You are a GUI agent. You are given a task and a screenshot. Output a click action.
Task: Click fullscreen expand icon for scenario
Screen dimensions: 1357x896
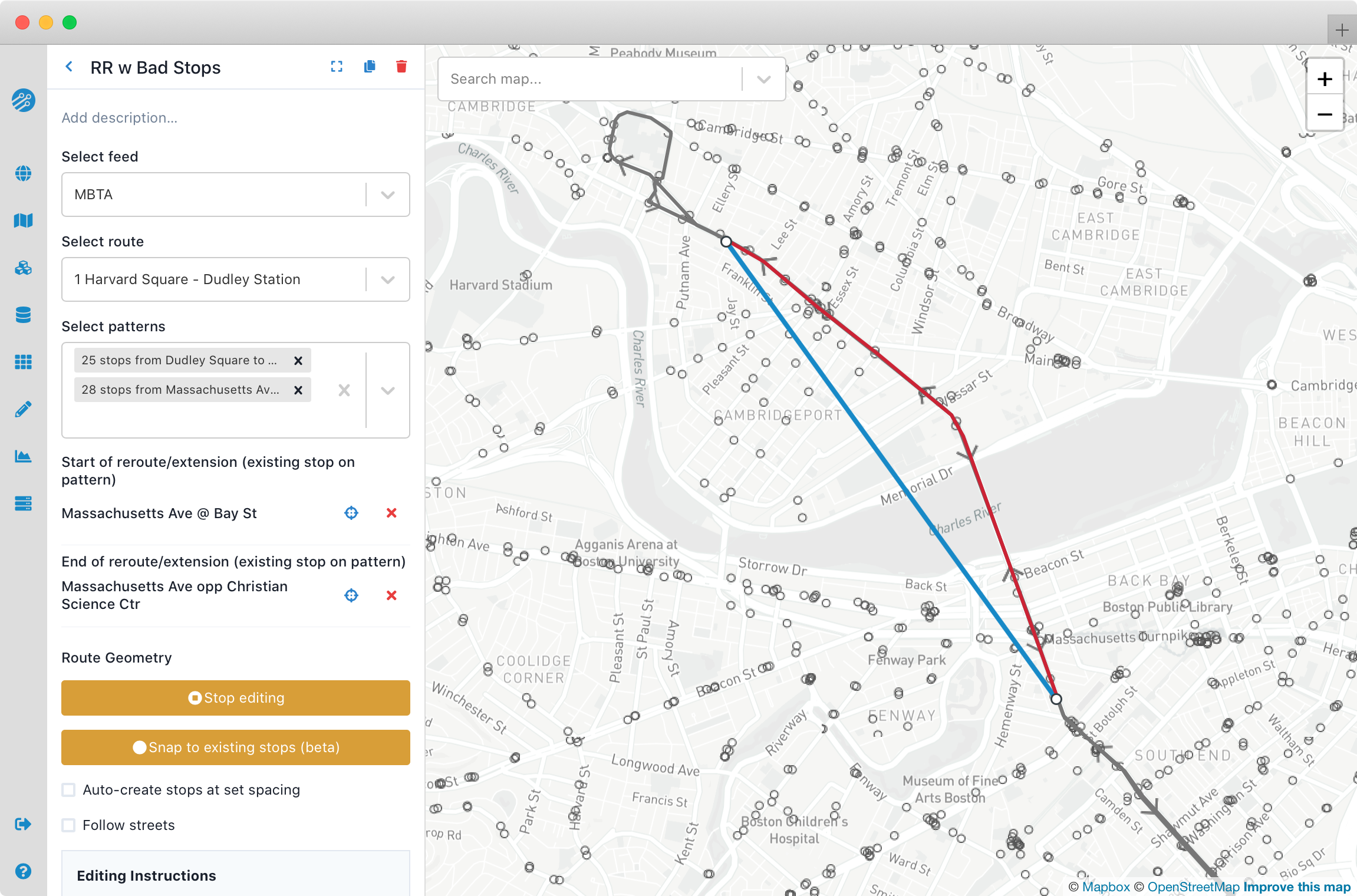pos(336,66)
